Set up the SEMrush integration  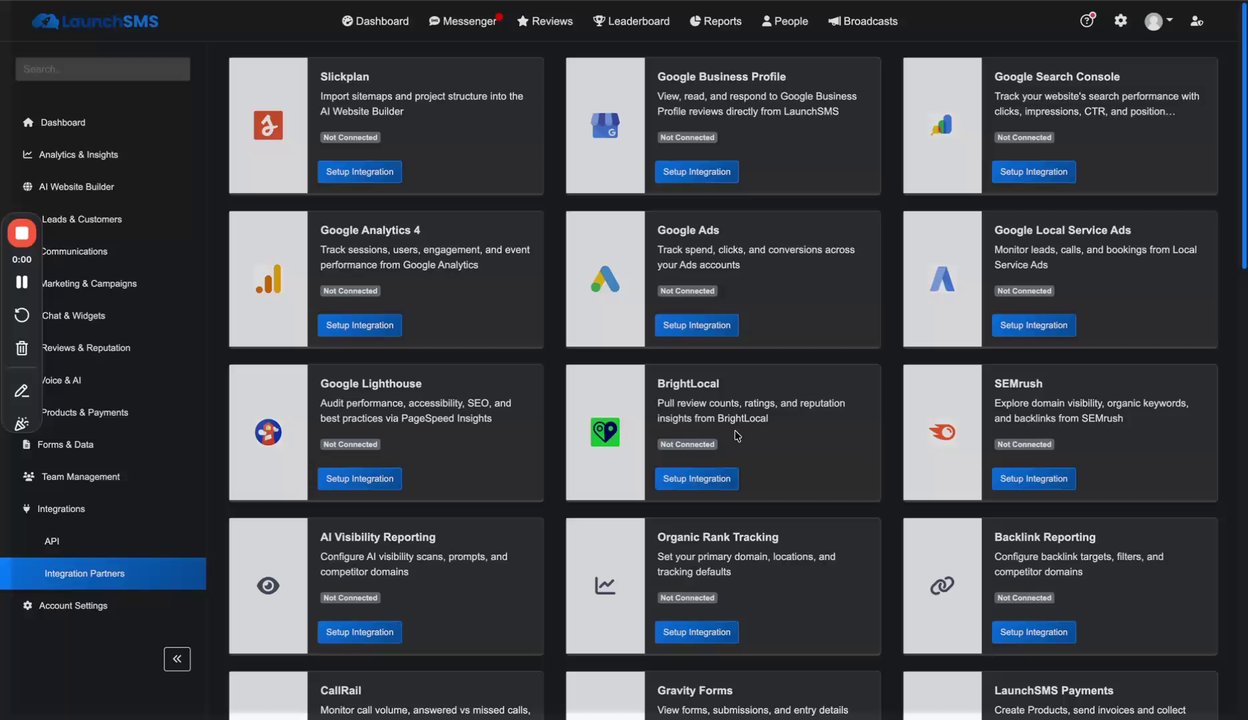(x=1034, y=479)
